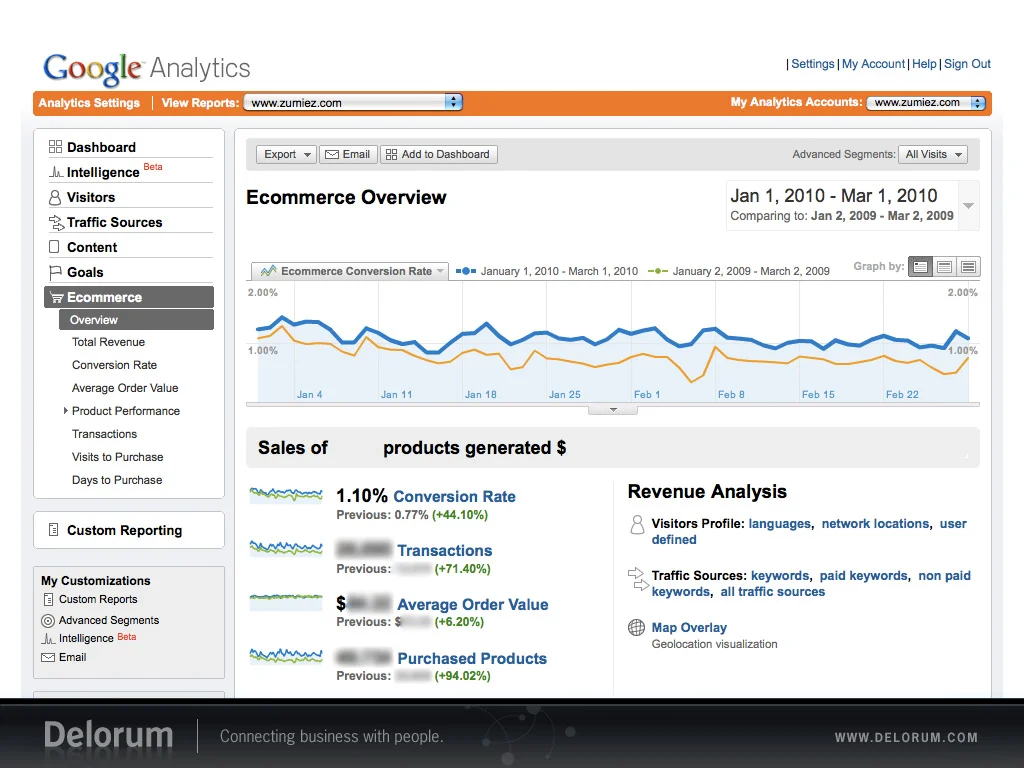Click the grid icon on Add to Dashboard
The width and height of the screenshot is (1024, 768).
click(391, 154)
